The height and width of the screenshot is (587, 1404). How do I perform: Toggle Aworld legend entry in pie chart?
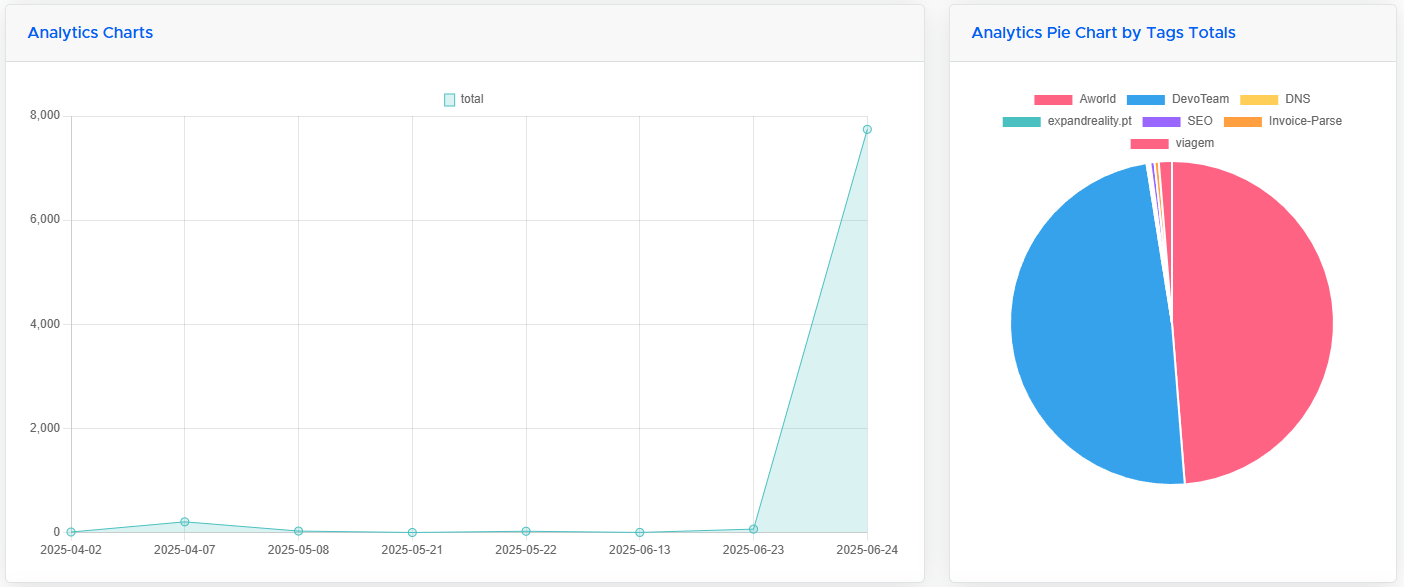1075,99
